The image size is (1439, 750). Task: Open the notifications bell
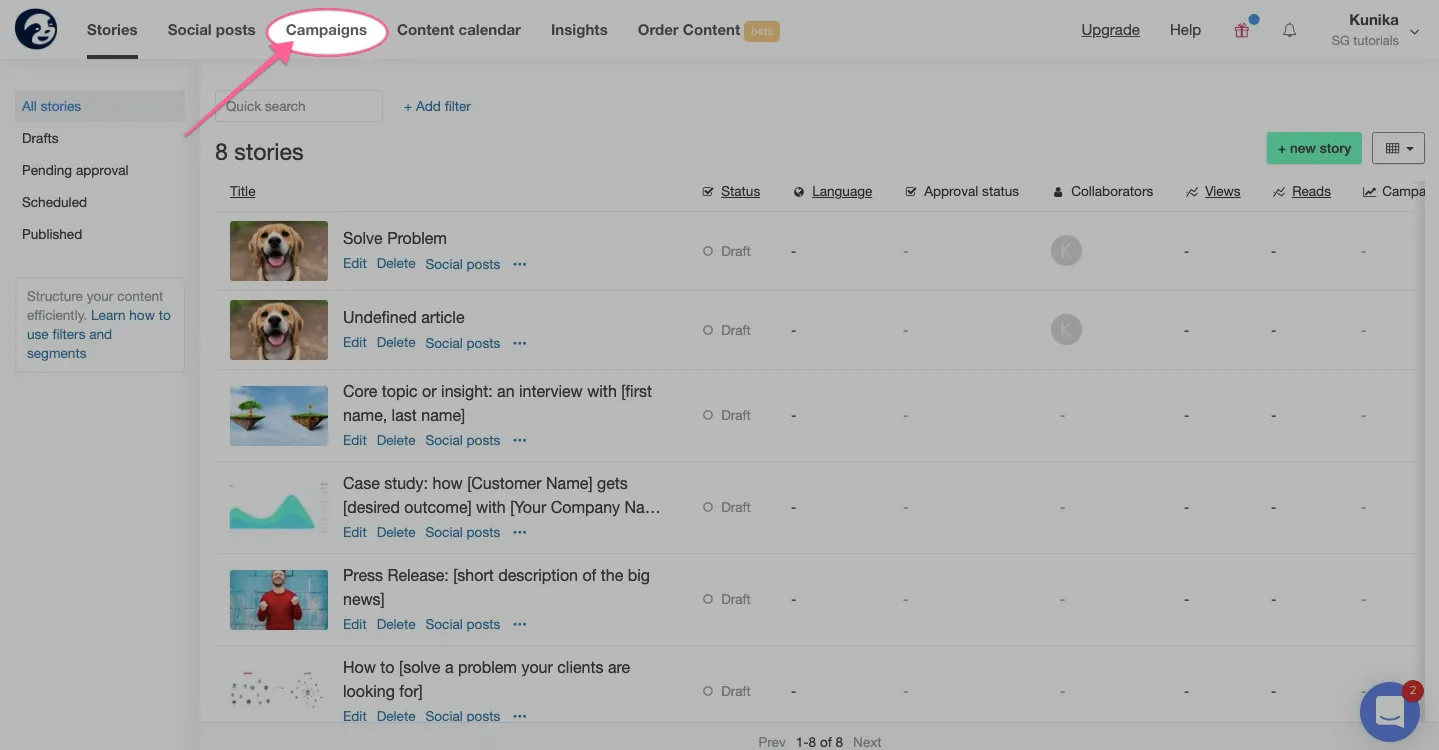(x=1290, y=30)
